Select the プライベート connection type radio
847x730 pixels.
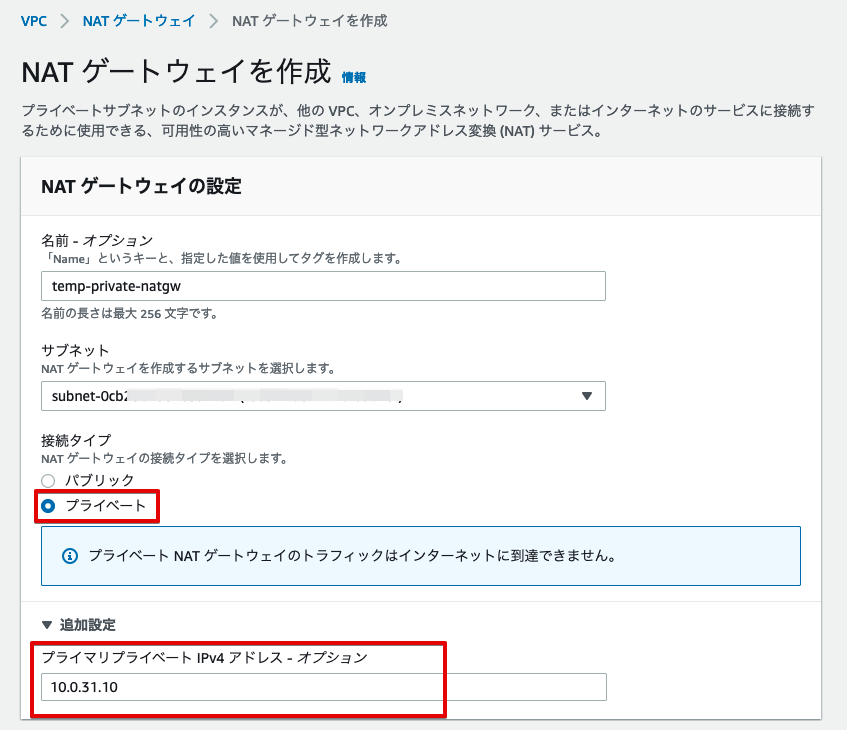click(x=48, y=506)
